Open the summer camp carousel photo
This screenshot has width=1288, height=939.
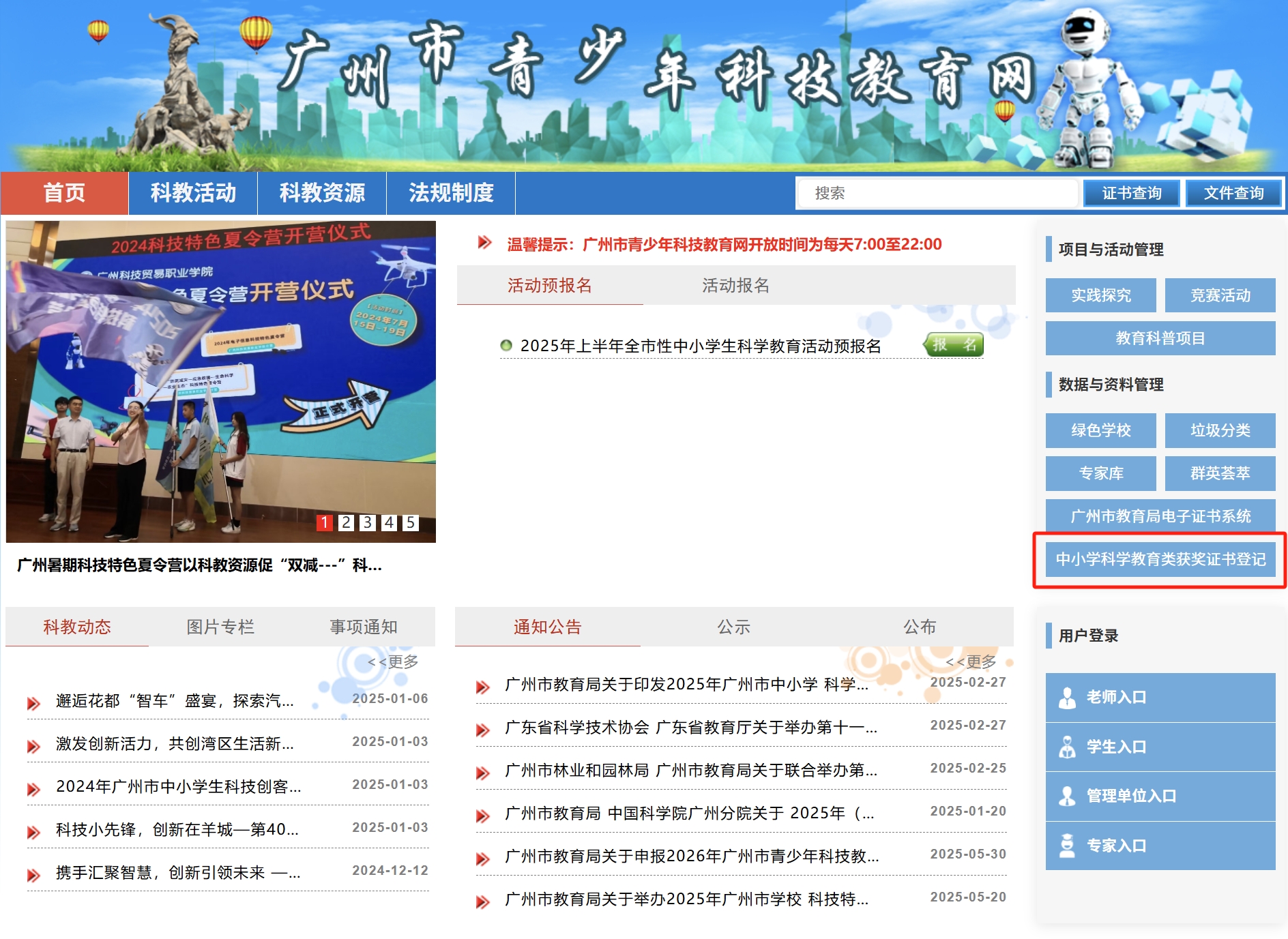[x=220, y=382]
